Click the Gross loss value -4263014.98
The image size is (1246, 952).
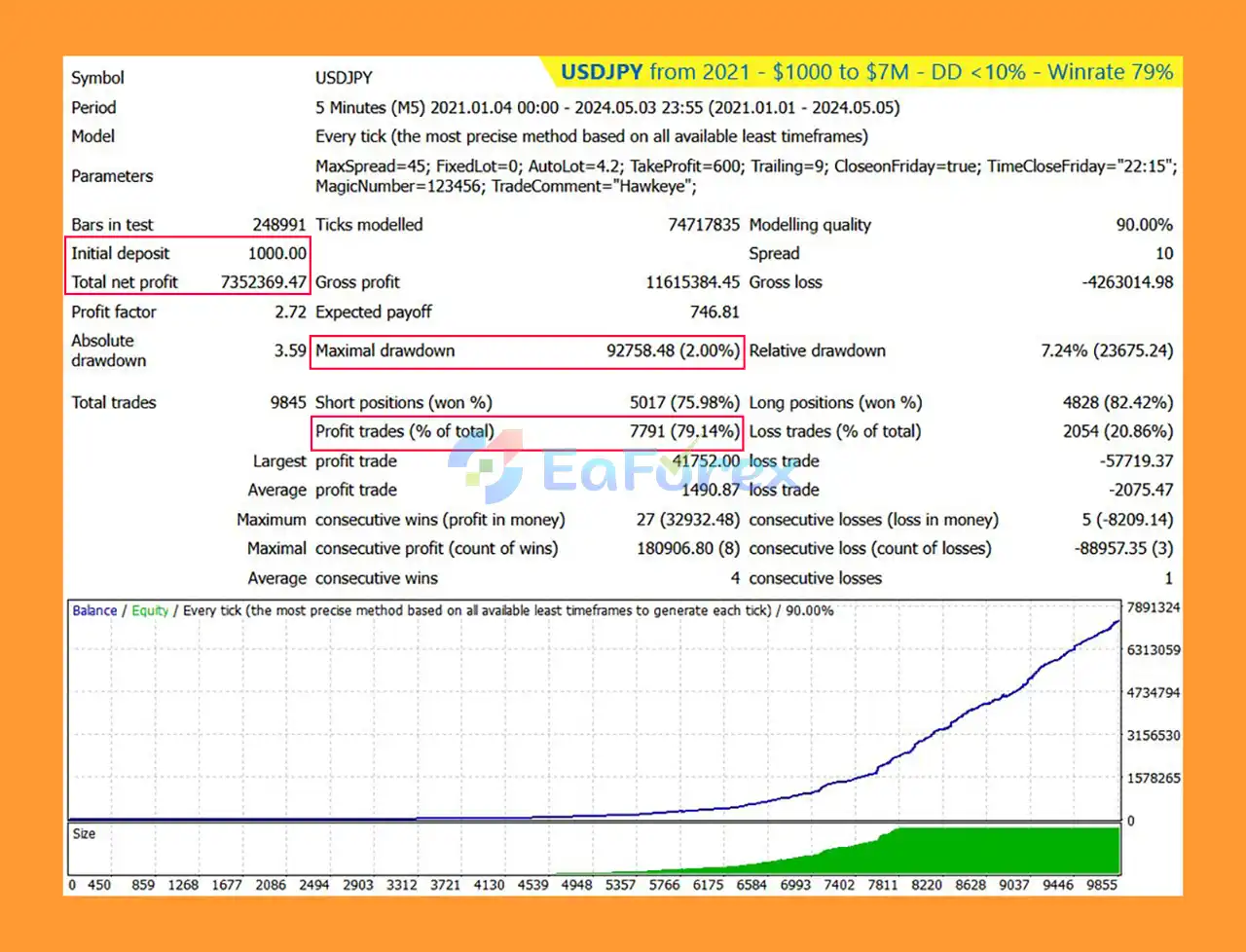(1127, 282)
